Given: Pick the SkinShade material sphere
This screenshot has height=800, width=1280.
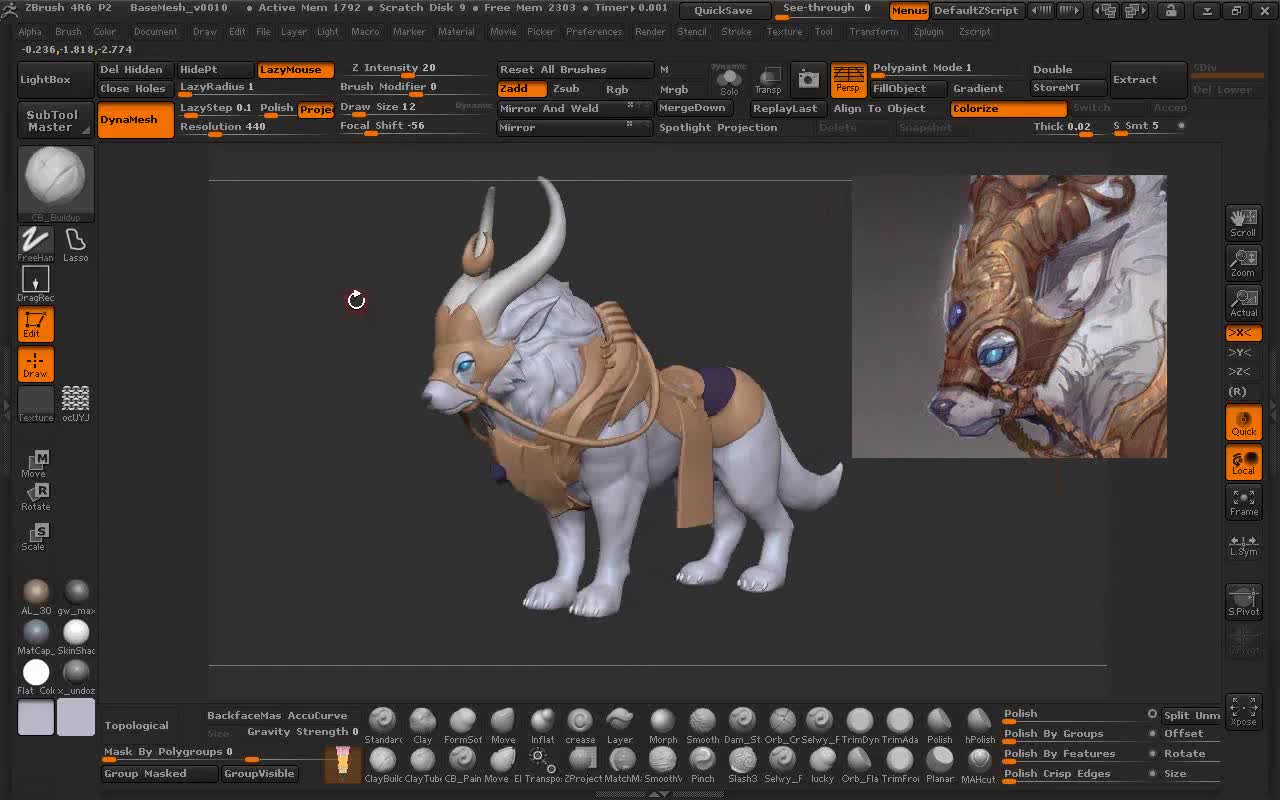Looking at the screenshot, I should pos(76,636).
